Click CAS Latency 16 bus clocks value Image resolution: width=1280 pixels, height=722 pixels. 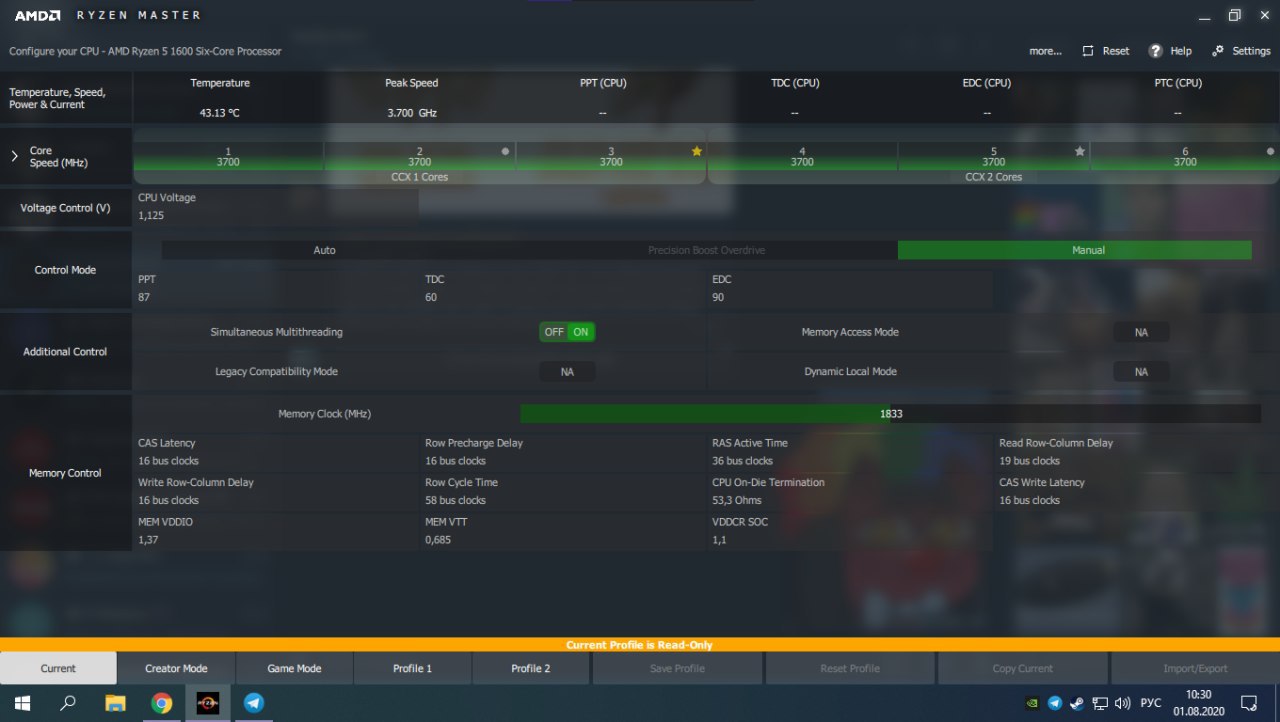pos(168,461)
